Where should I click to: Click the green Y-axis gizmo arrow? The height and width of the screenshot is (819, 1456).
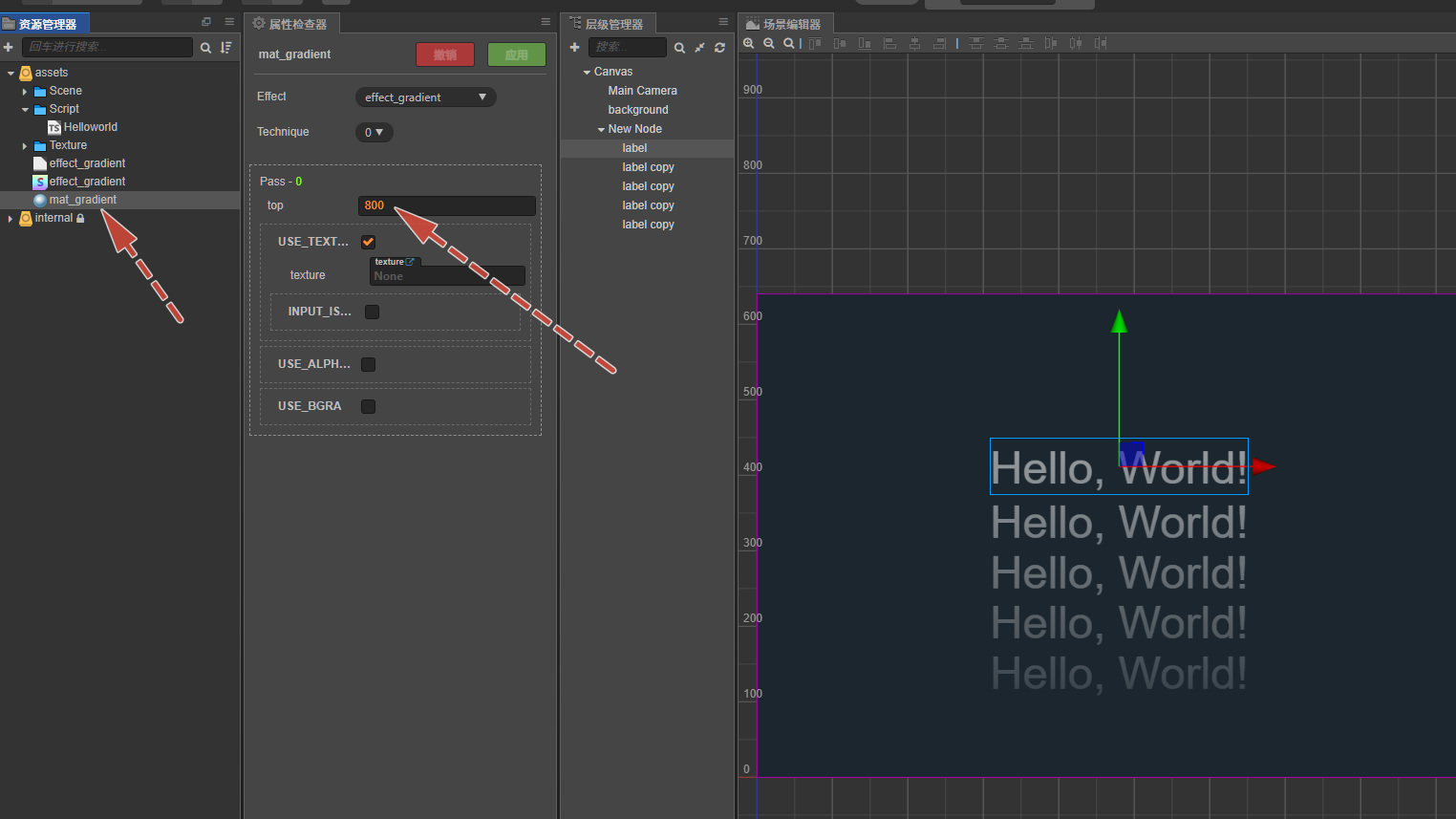pos(1120,322)
